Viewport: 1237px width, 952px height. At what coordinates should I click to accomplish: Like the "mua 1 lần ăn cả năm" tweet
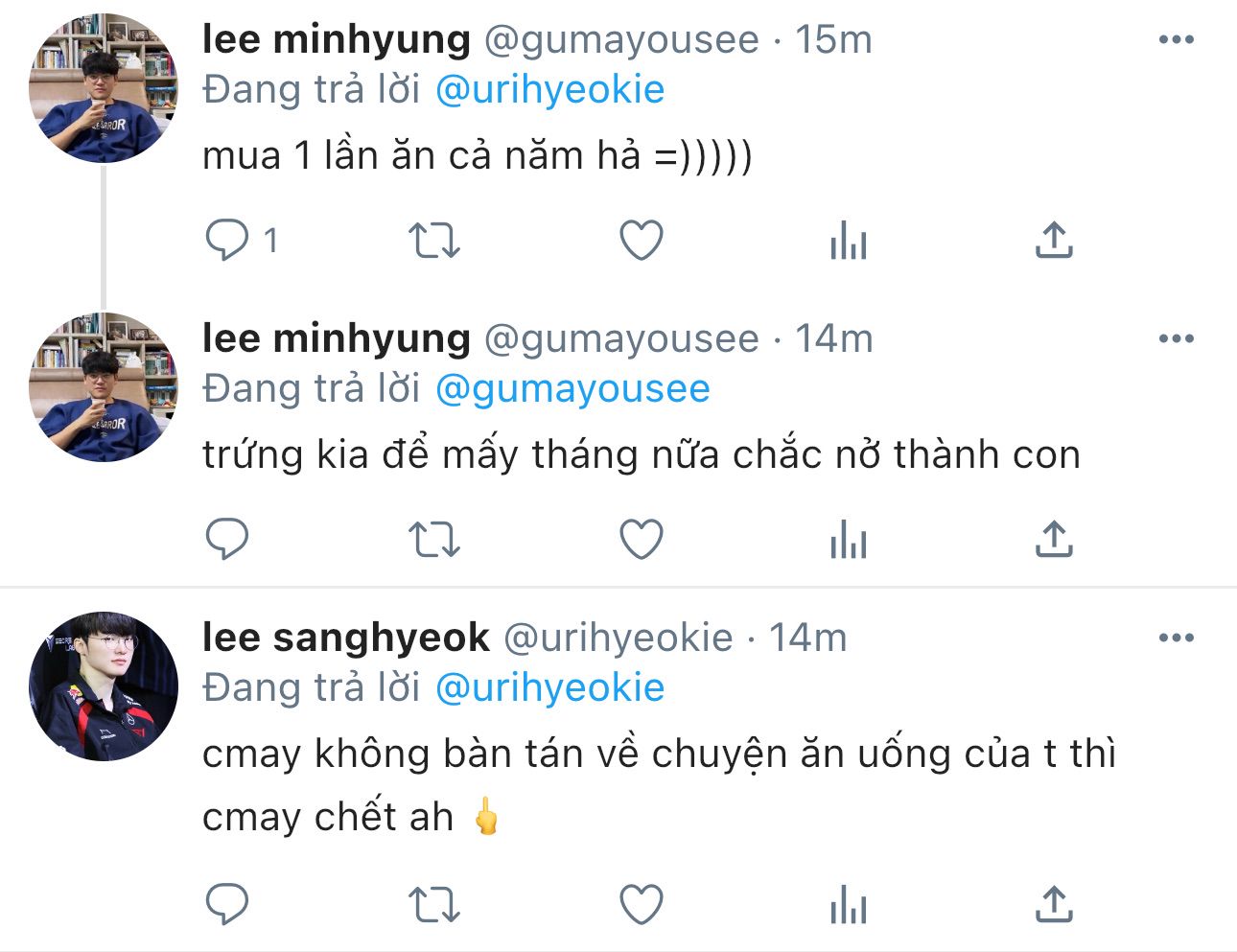point(642,241)
